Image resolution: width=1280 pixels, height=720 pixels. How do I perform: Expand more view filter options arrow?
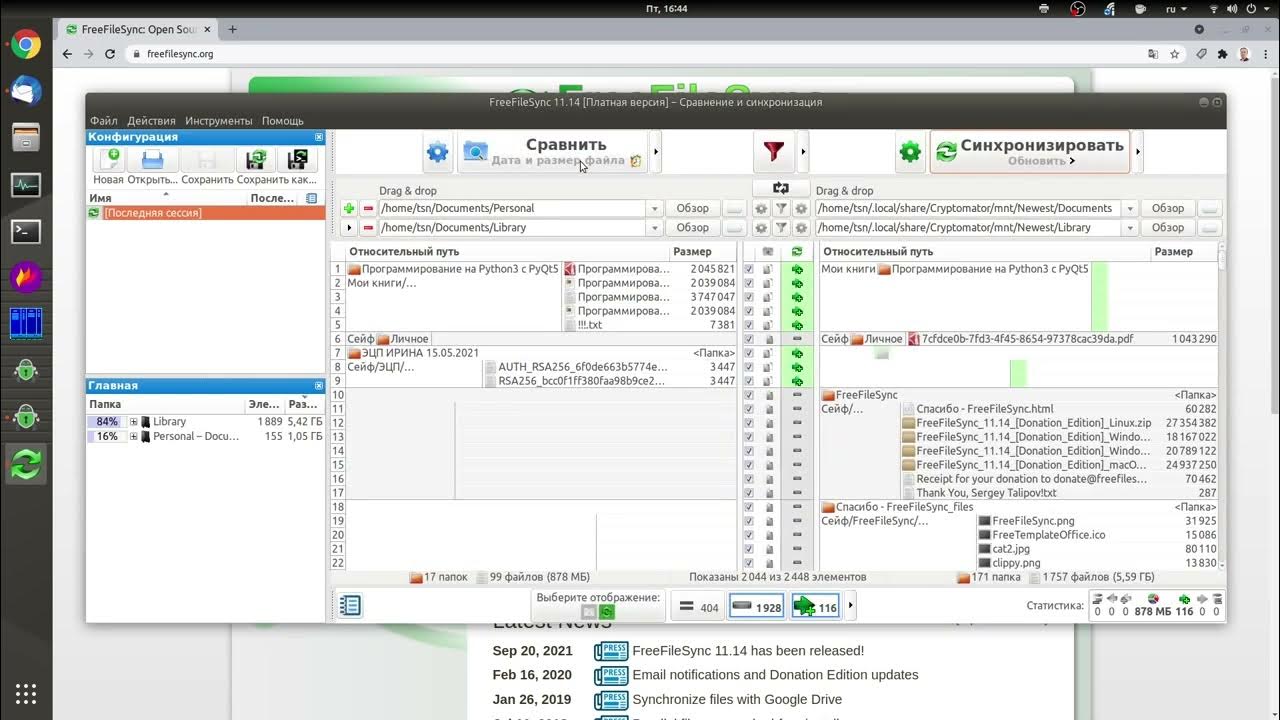851,606
